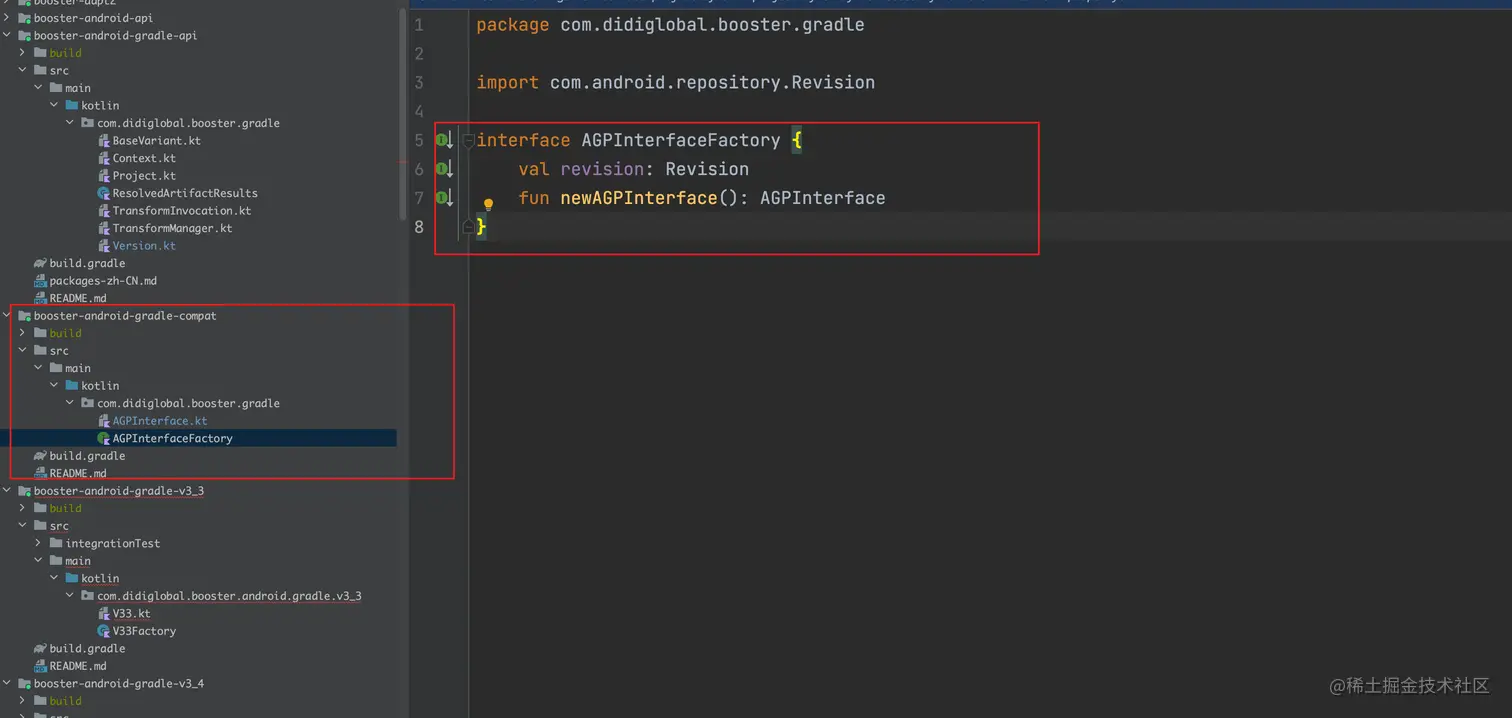Expand the build folder under booster-android-gradle-api
Viewport: 1512px width, 718px height.
23,53
